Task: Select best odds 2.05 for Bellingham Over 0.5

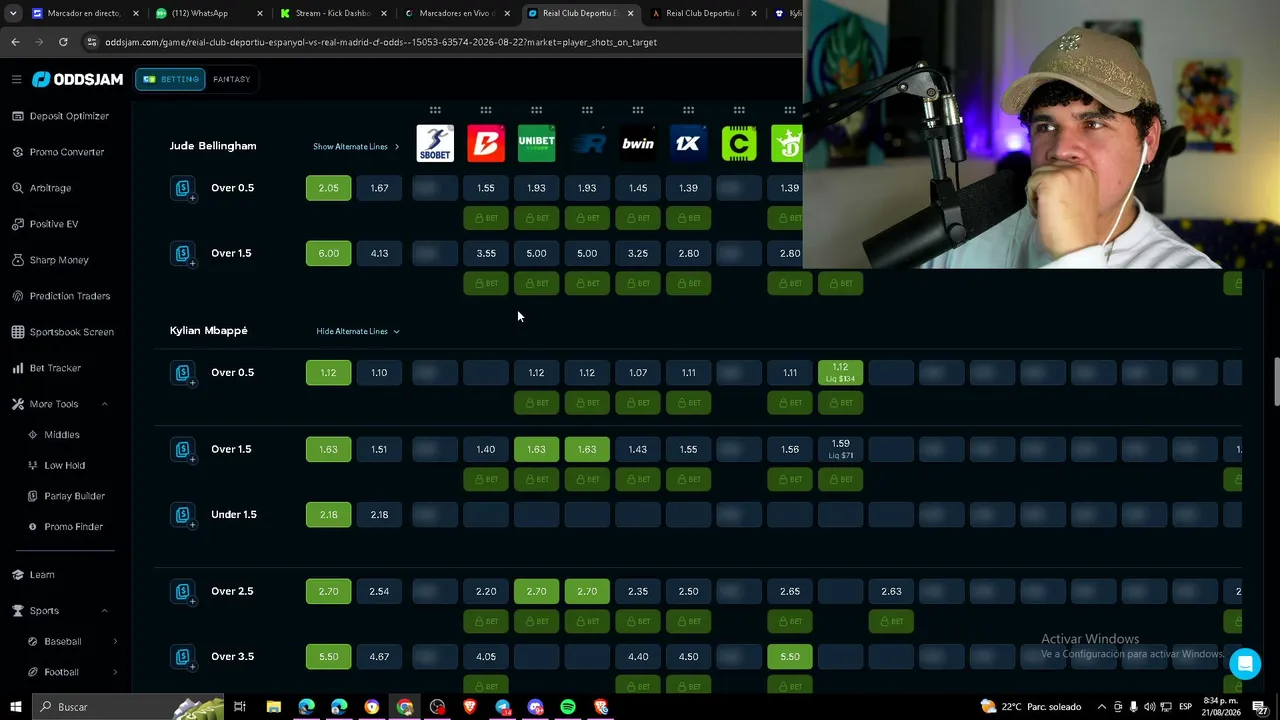Action: pyautogui.click(x=328, y=188)
